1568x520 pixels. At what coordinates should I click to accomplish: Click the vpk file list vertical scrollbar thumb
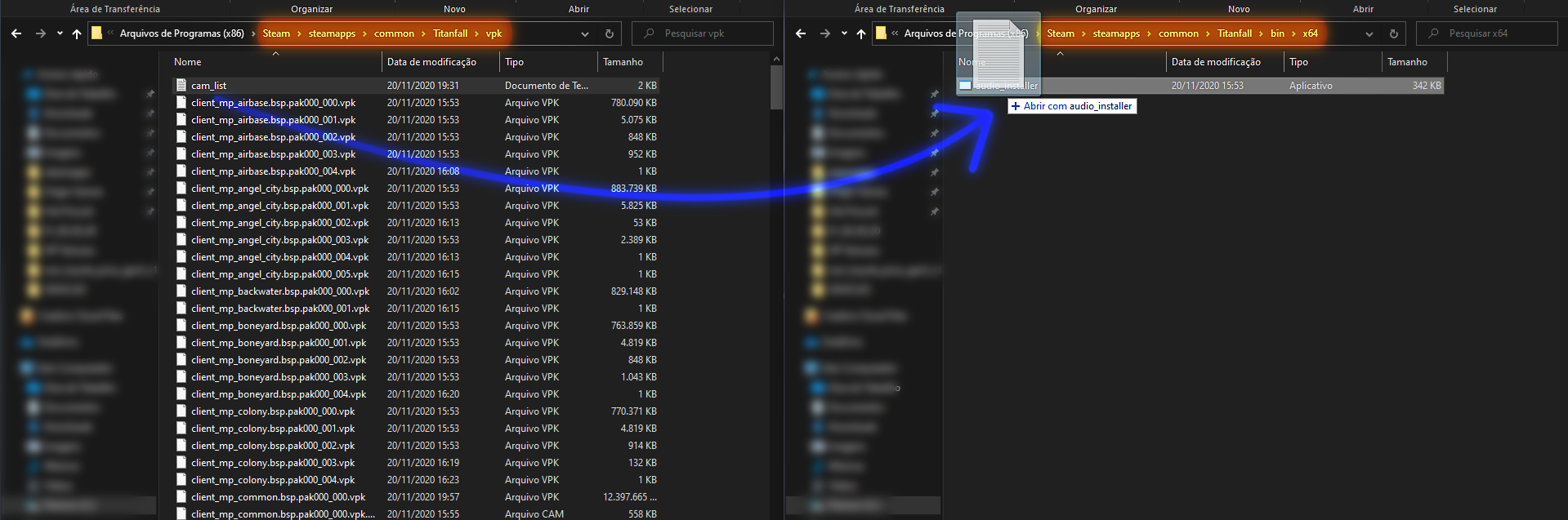click(776, 87)
